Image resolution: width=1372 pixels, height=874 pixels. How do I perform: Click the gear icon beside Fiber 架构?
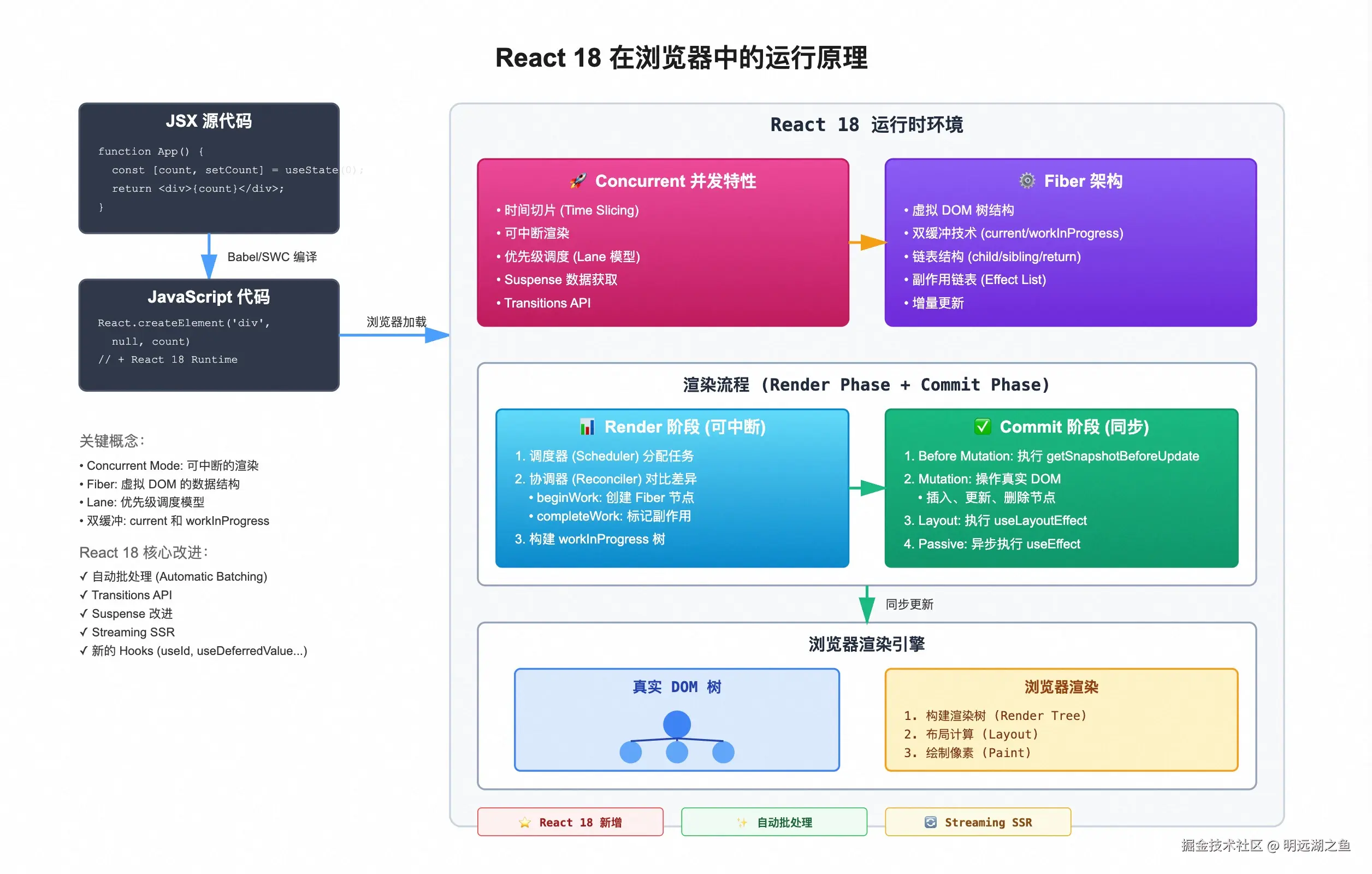[x=1027, y=181]
